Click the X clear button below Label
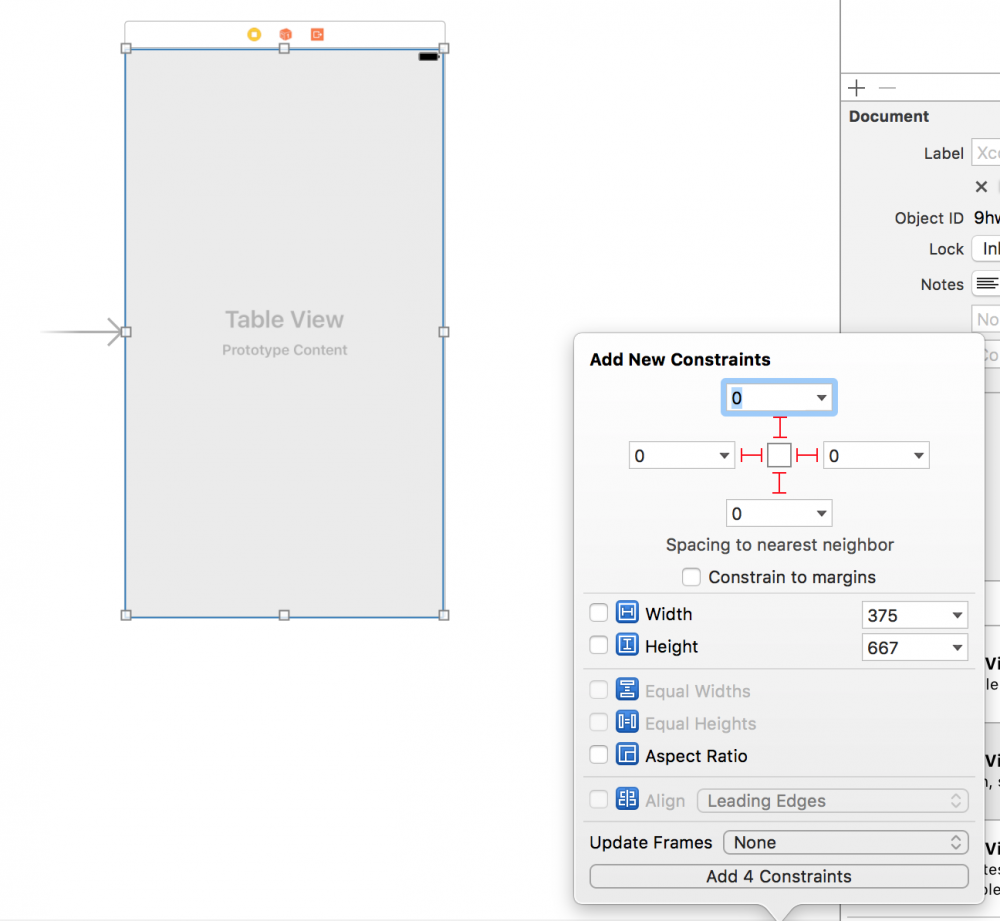This screenshot has width=1000, height=921. coord(981,186)
